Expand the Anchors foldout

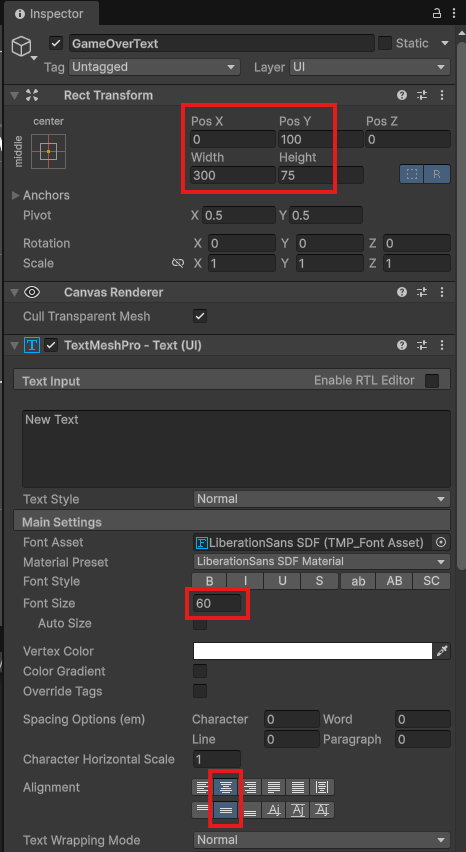(x=16, y=195)
